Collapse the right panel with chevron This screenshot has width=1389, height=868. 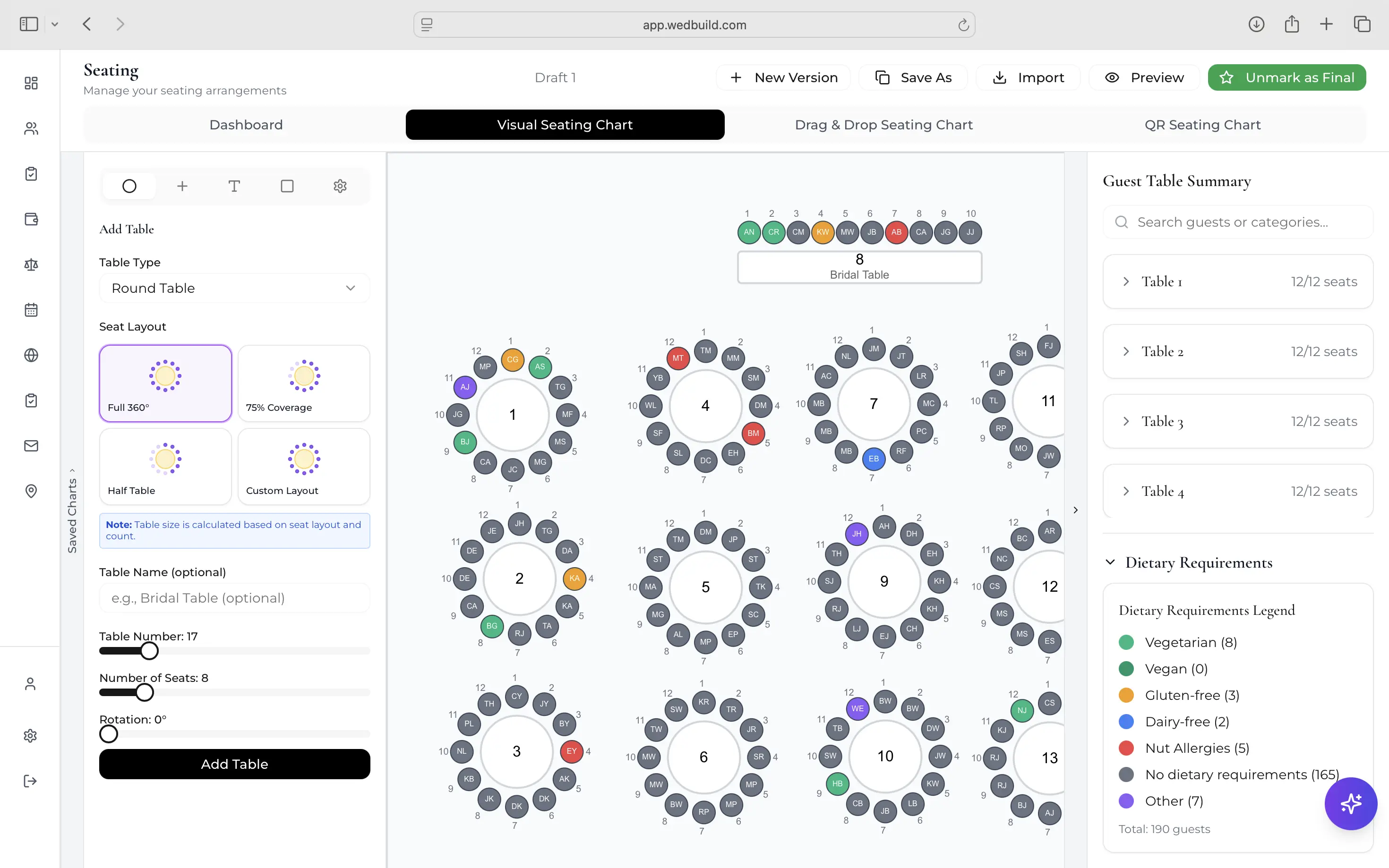pyautogui.click(x=1075, y=510)
